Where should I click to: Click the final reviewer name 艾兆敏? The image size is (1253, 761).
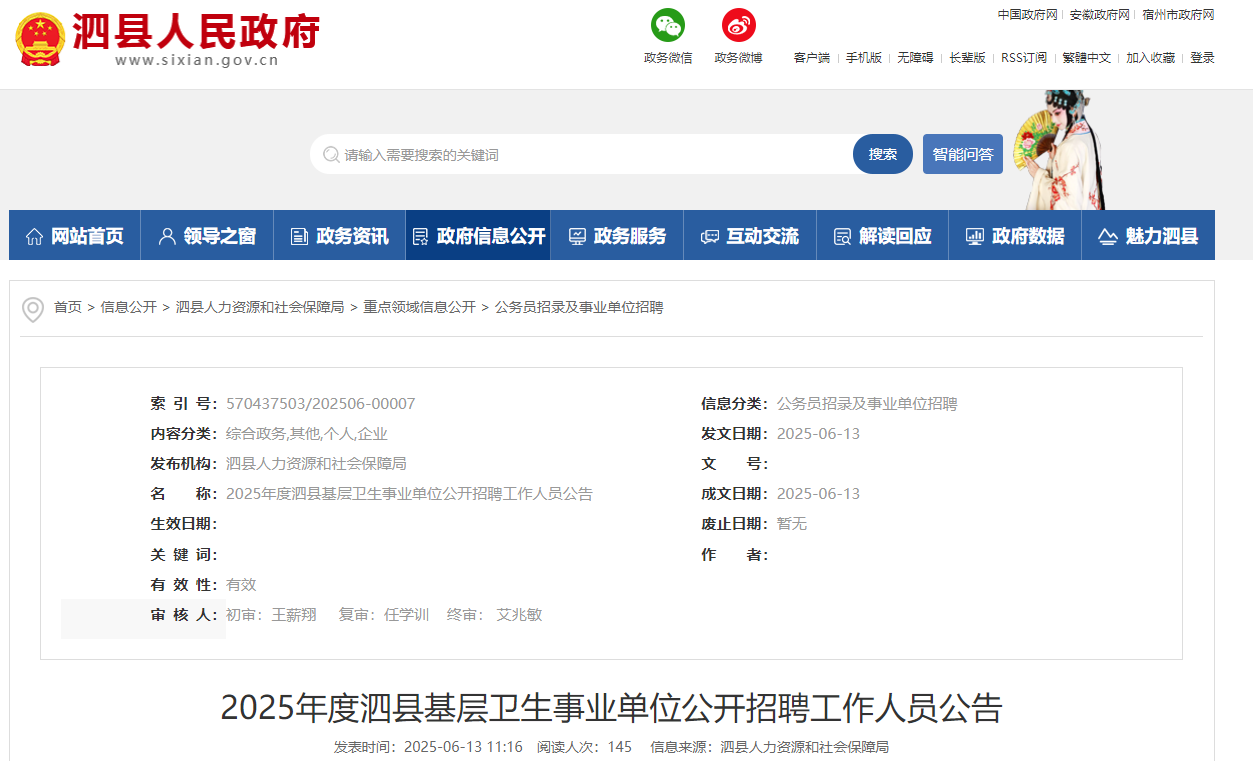(520, 615)
